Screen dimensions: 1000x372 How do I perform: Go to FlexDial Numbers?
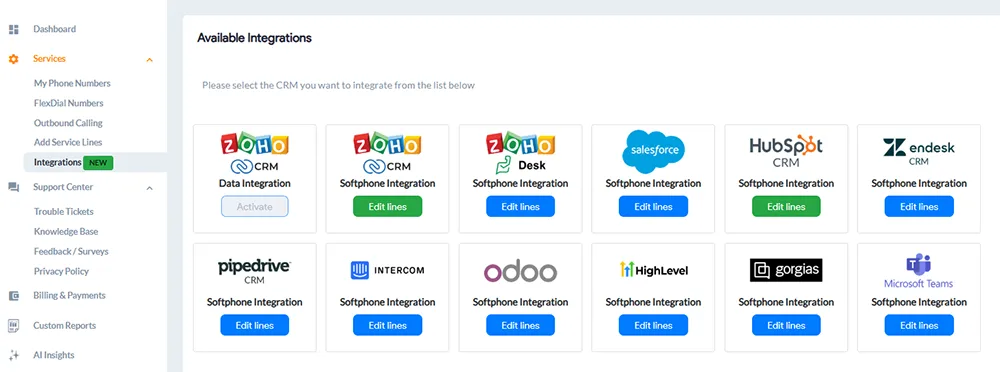click(68, 103)
